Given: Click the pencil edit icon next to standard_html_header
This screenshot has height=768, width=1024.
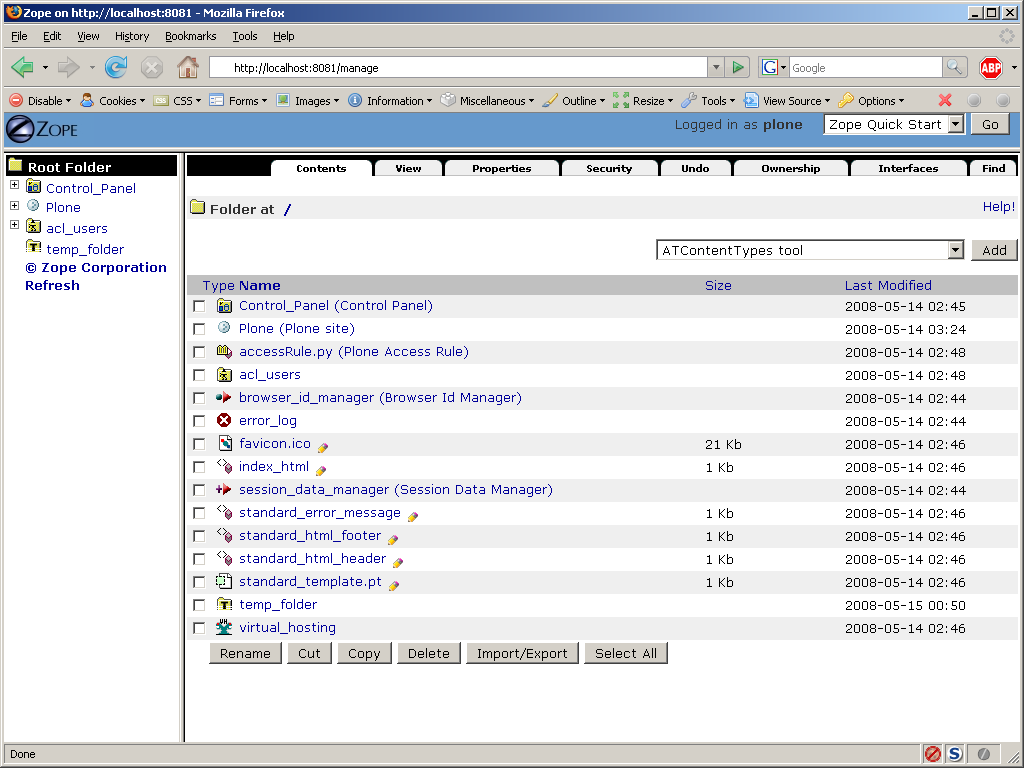Looking at the screenshot, I should coord(398,562).
